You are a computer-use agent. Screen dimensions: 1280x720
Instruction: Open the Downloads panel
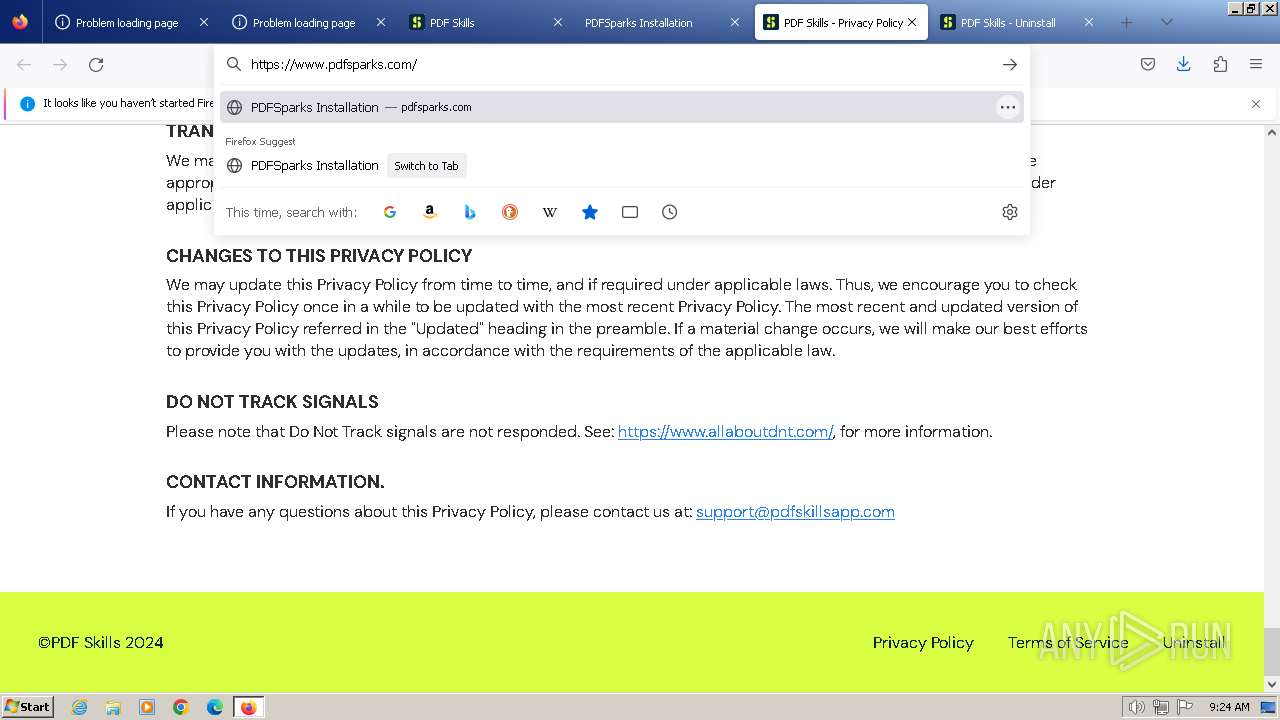[x=1184, y=65]
